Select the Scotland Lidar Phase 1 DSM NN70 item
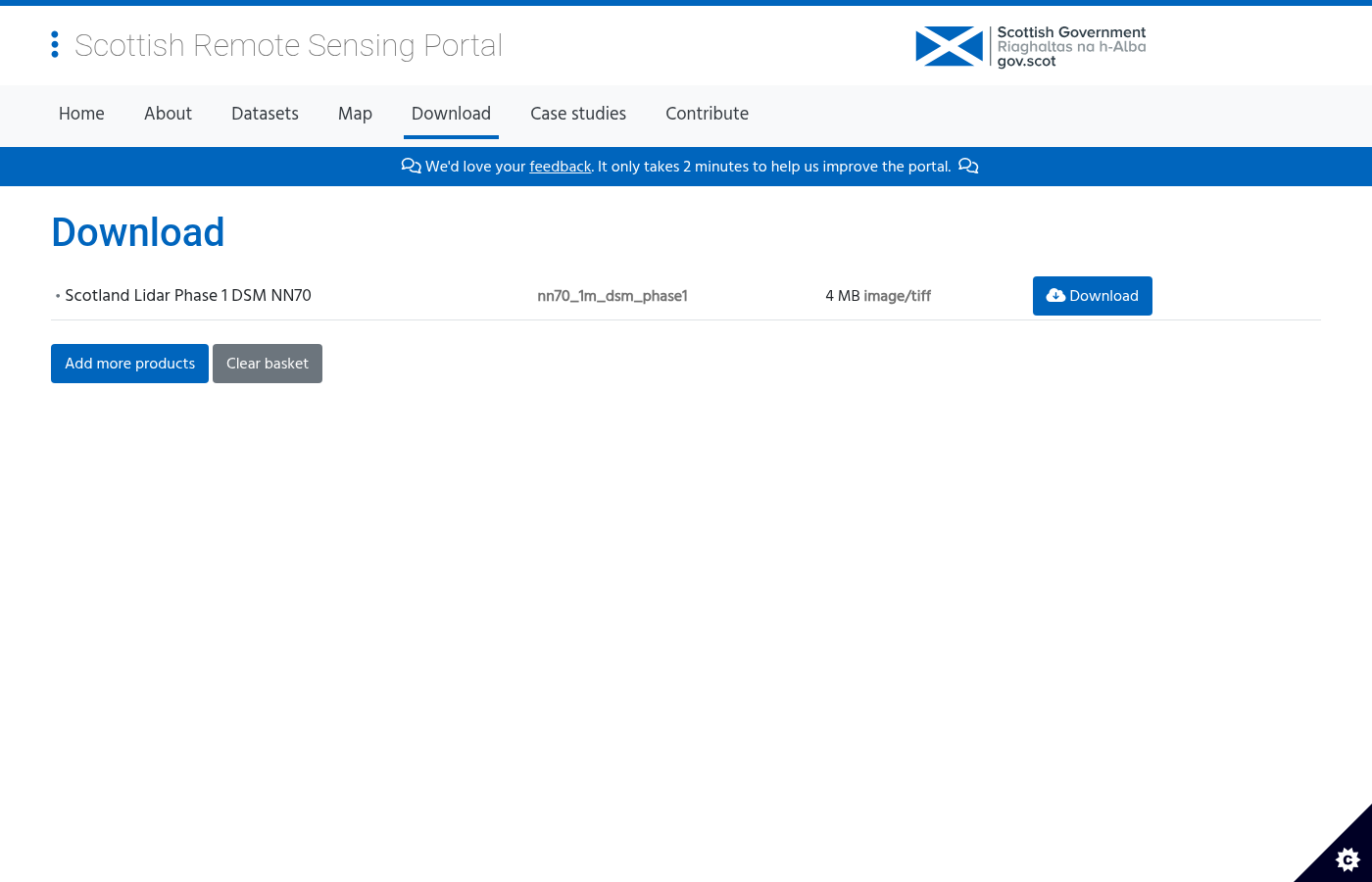 point(187,295)
